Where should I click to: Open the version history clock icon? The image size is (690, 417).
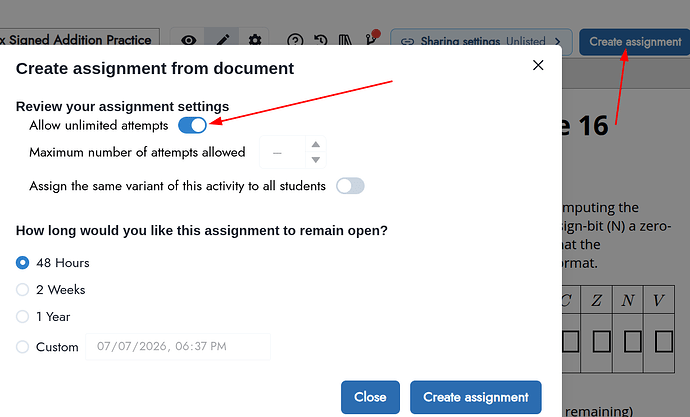[320, 40]
